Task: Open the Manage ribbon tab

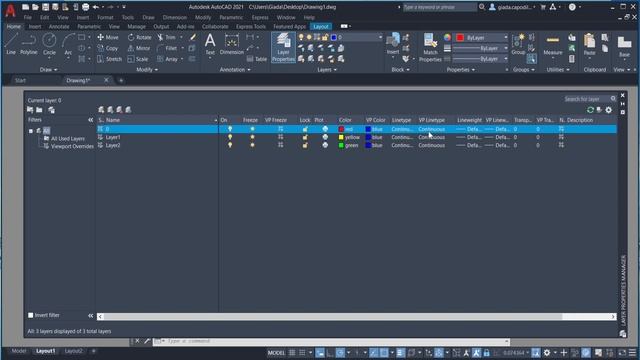Action: pyautogui.click(x=136, y=27)
